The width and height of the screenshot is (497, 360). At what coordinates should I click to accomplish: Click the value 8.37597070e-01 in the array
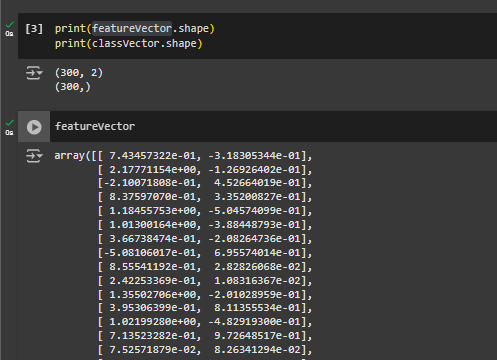(153, 197)
